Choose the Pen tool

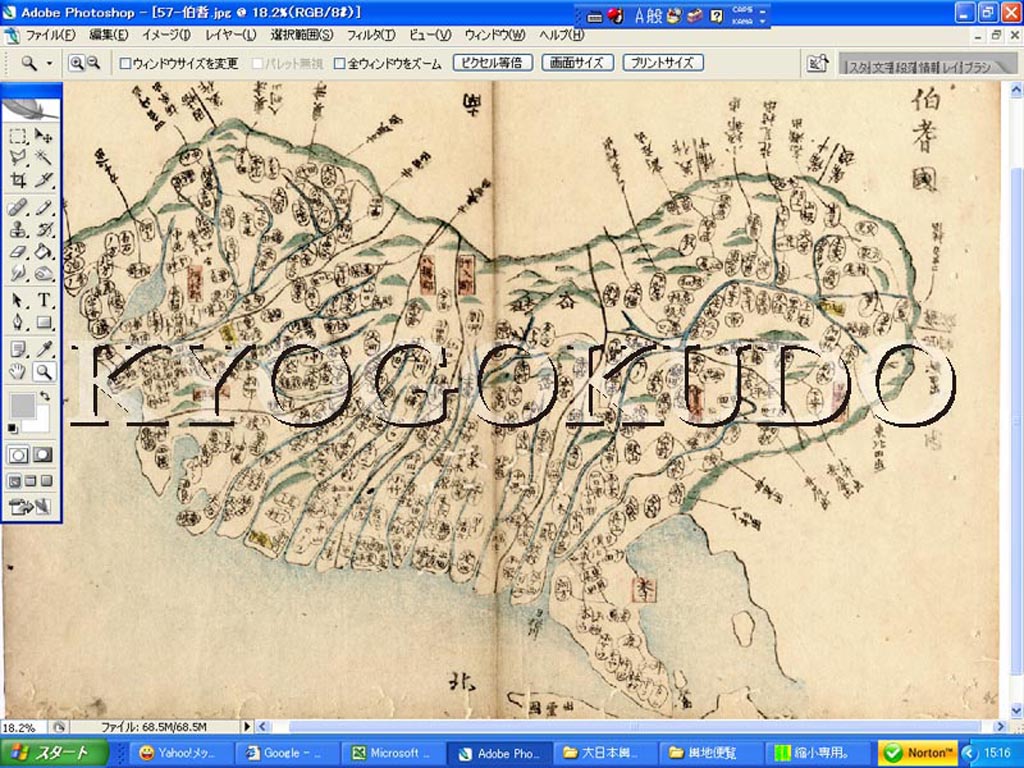tap(18, 322)
